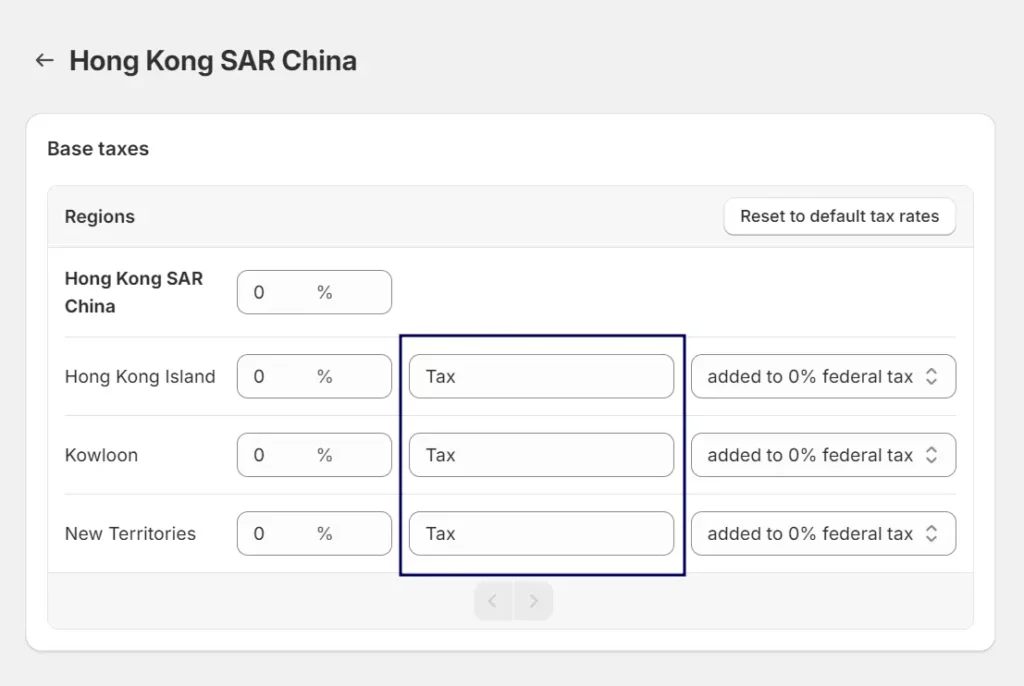This screenshot has height=686, width=1024.
Task: Select the Hong Kong SAR China region label
Action: click(x=134, y=292)
